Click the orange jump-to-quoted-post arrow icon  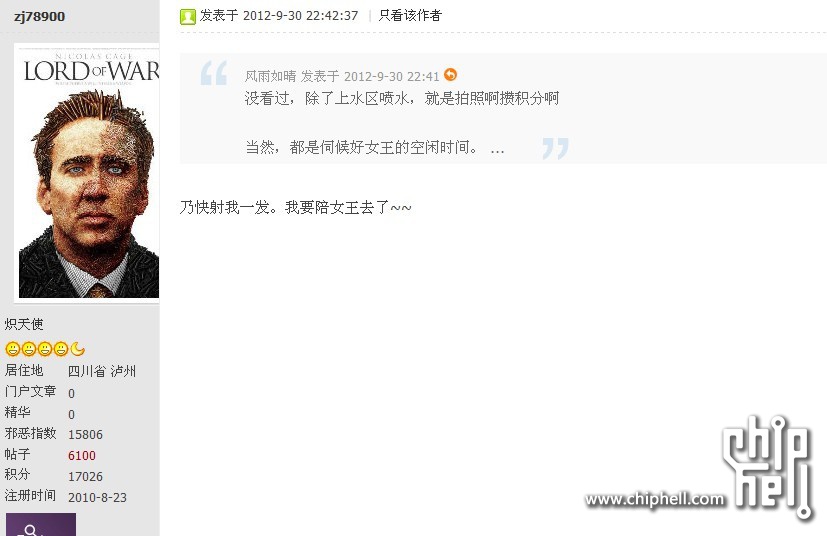pyautogui.click(x=450, y=75)
